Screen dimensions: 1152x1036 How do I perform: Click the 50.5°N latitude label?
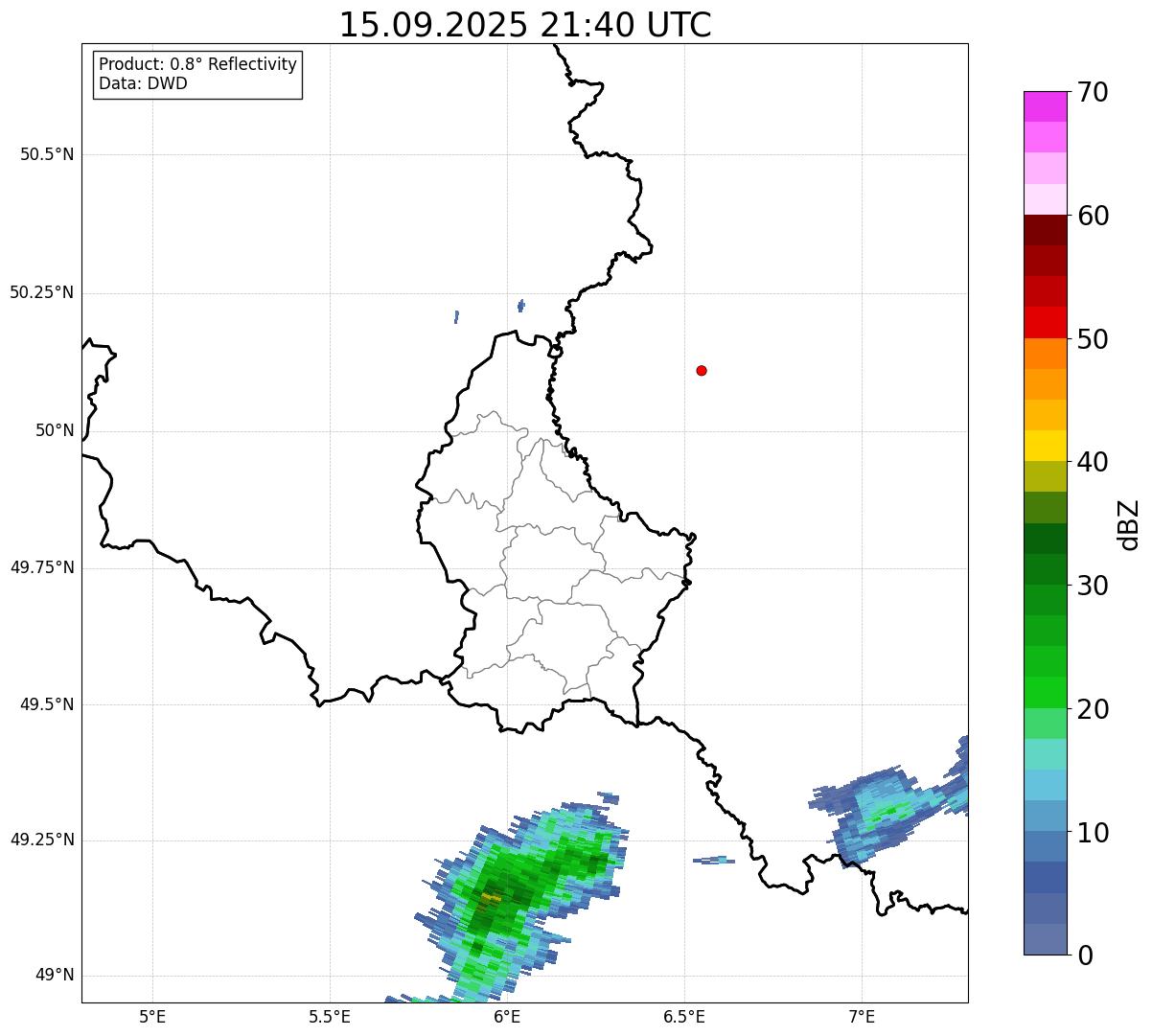point(46,154)
